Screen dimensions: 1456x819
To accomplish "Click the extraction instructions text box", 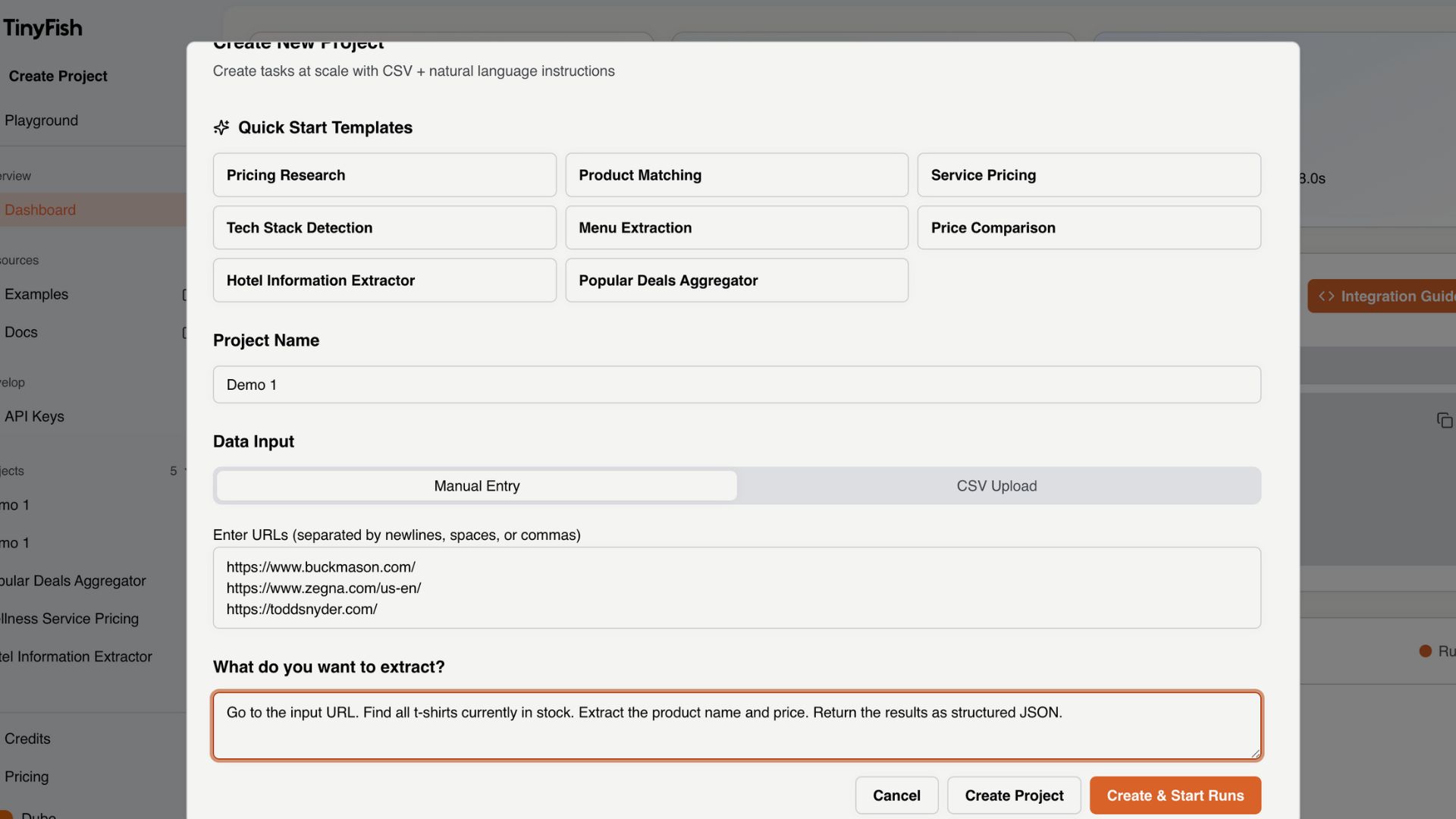I will (736, 725).
